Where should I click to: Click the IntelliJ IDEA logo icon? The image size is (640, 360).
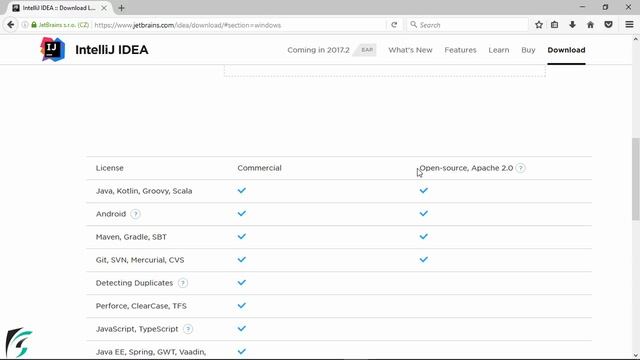[53, 49]
